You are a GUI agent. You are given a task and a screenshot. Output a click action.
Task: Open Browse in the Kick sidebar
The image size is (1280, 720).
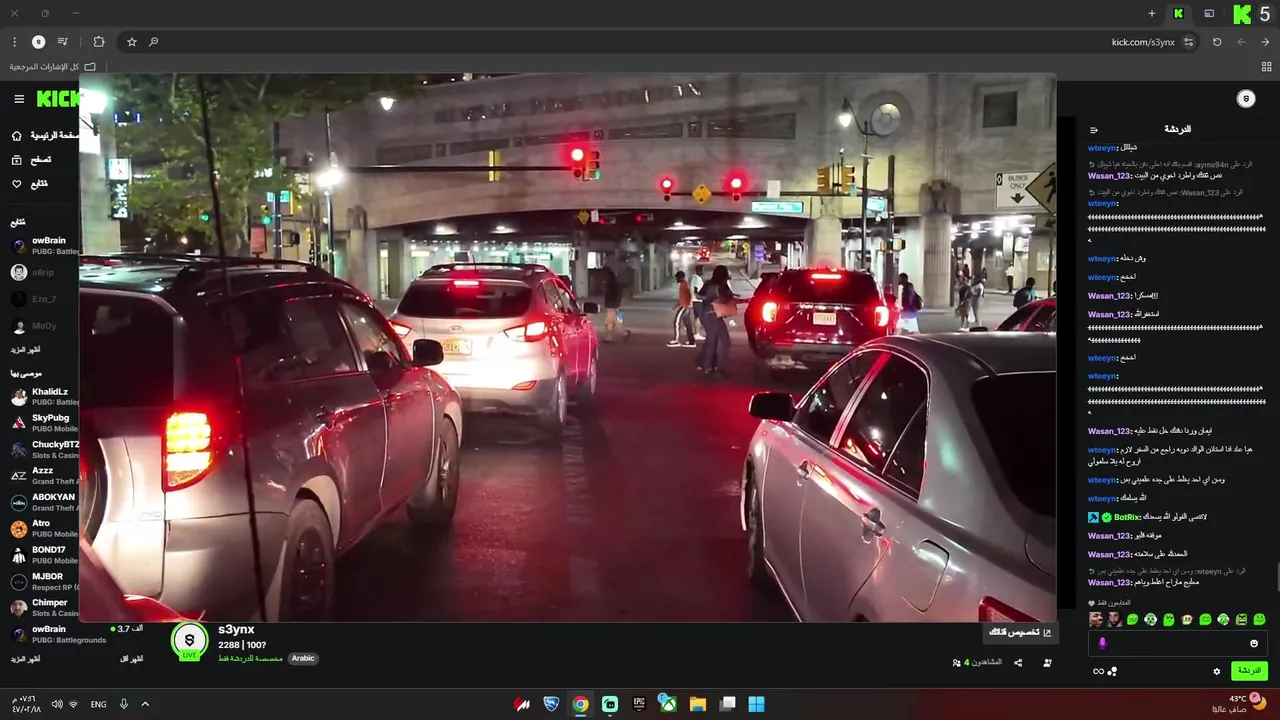[32, 160]
